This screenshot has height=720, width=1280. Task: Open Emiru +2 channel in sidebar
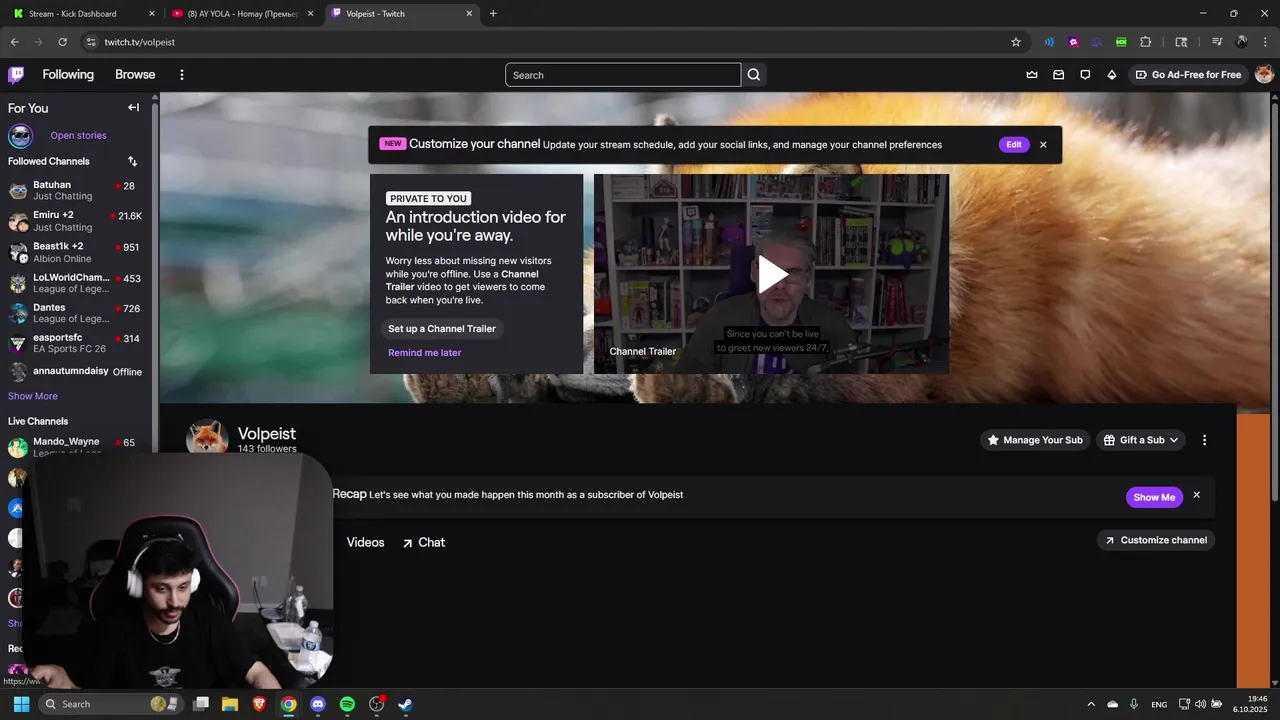click(76, 221)
